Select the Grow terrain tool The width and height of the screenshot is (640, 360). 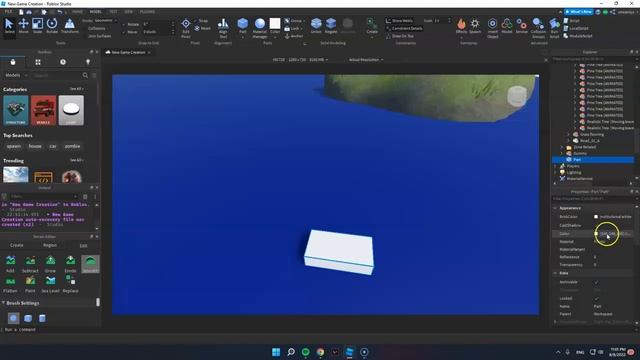[x=50, y=264]
